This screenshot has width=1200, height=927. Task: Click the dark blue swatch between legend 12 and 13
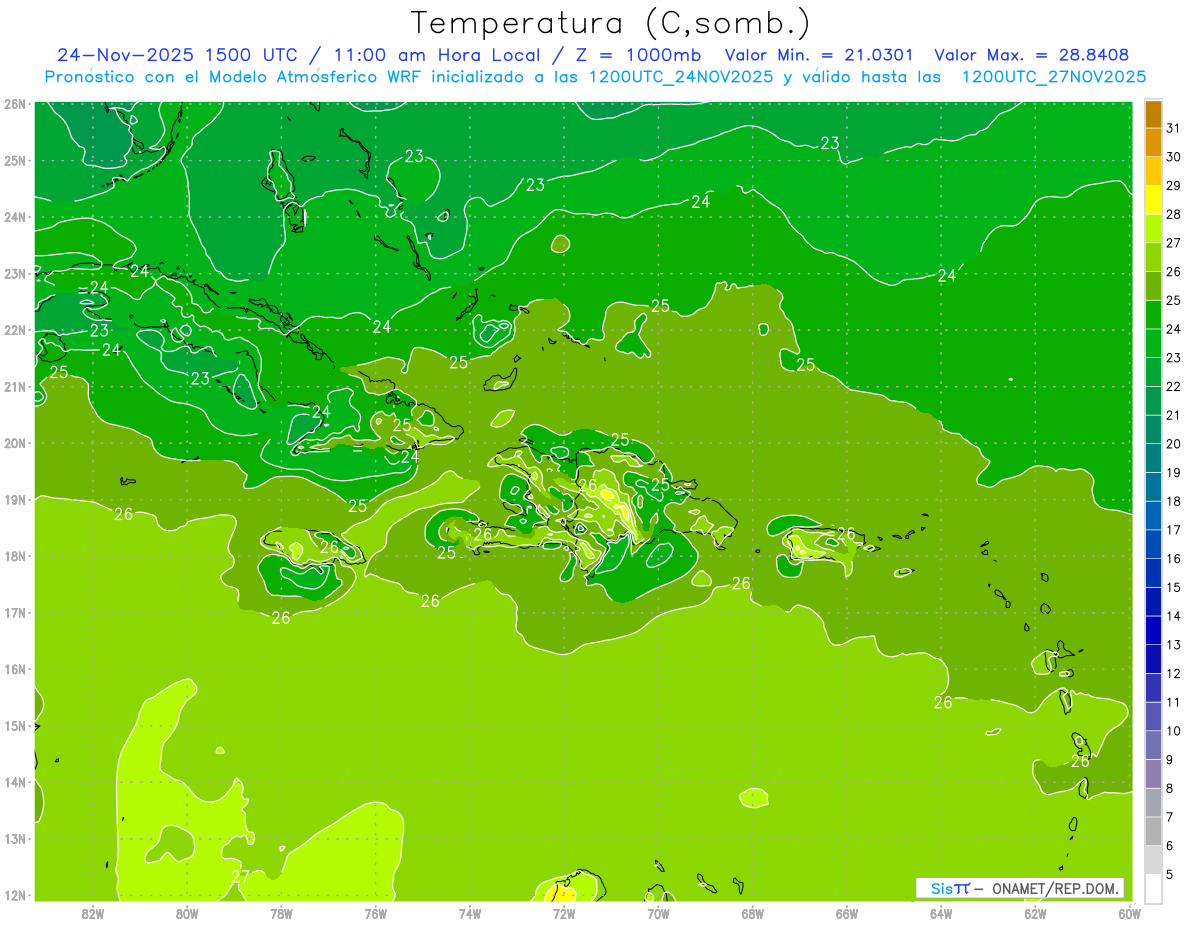[1154, 659]
